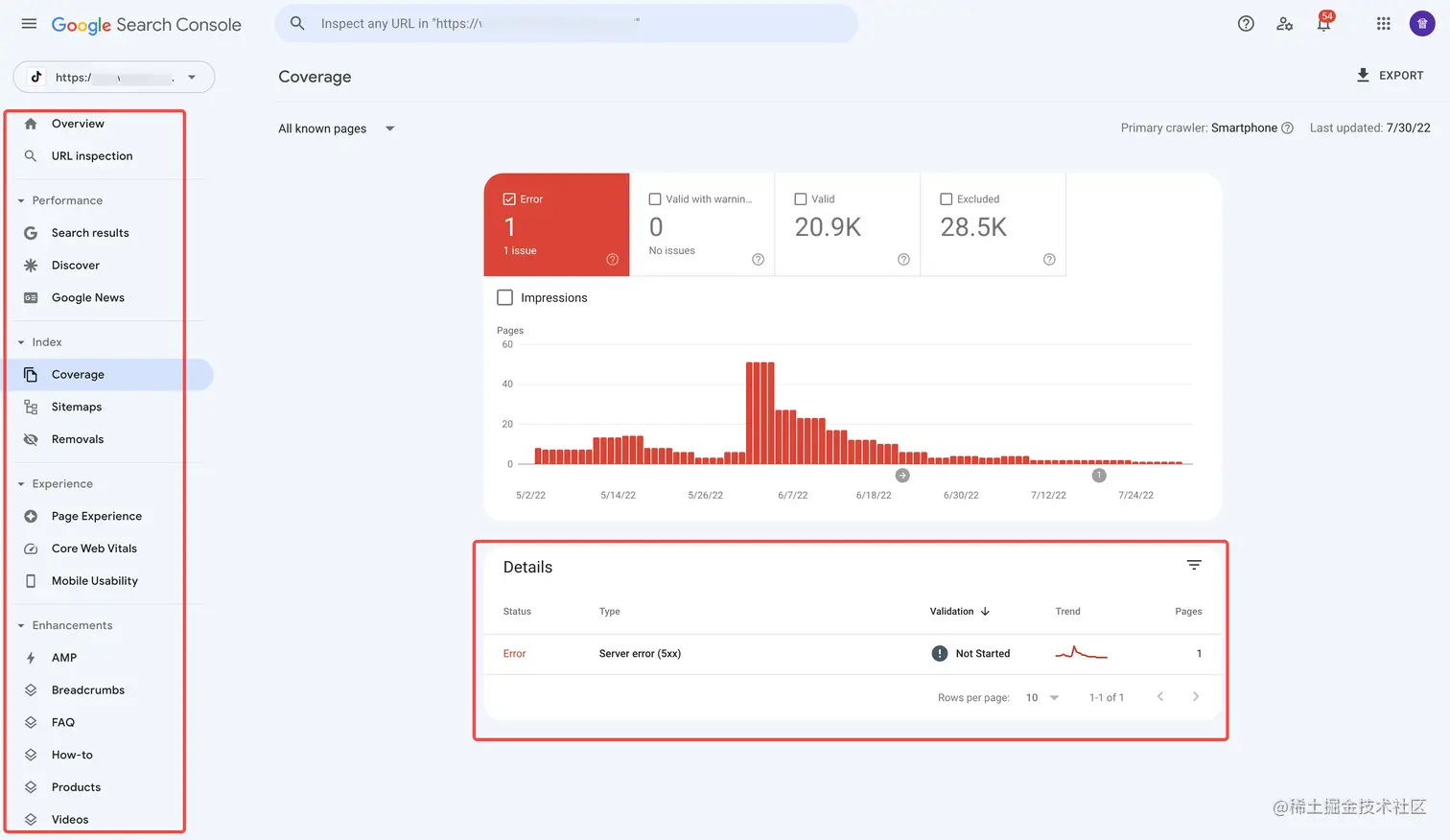Click the Page Experience plus-circle icon
The width and height of the screenshot is (1450, 840).
coord(31,516)
